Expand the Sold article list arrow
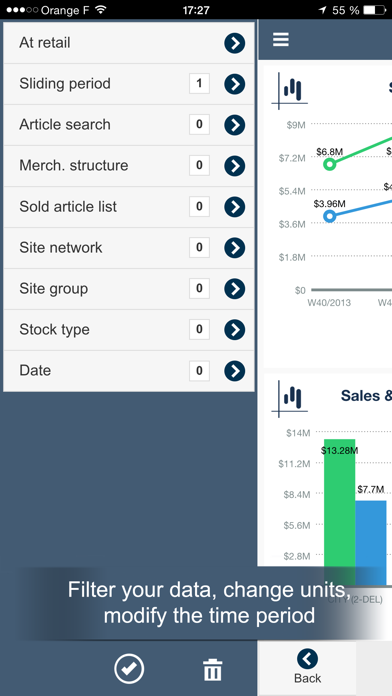The image size is (392, 696). click(x=235, y=207)
